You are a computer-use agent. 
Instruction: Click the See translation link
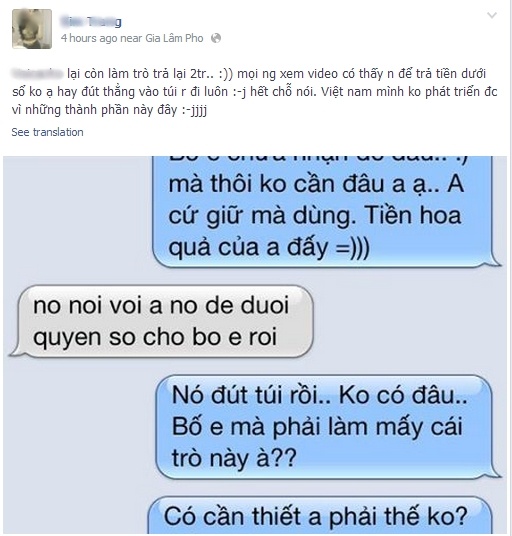(x=48, y=132)
